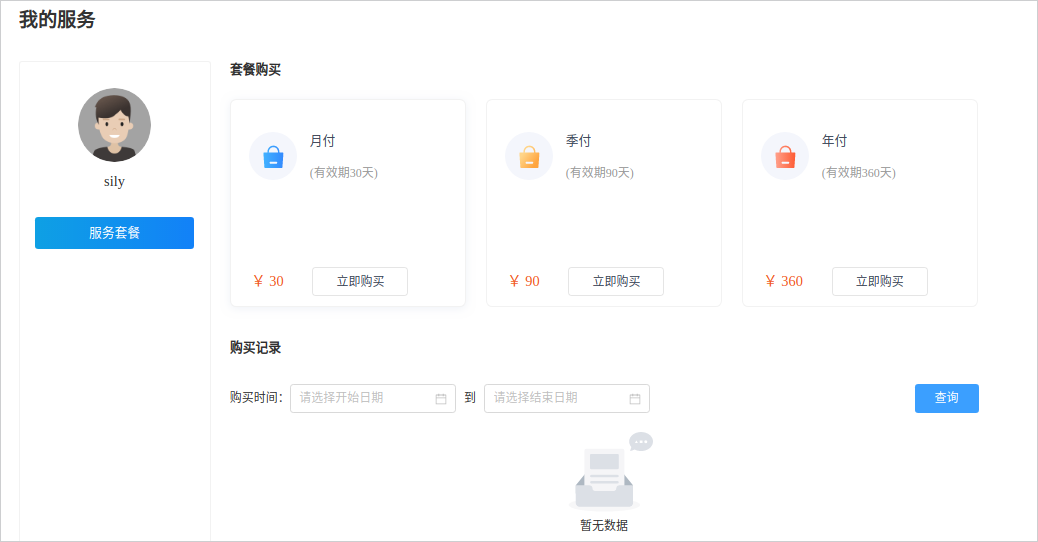Click the ¥ 360 price label
The height and width of the screenshot is (542, 1038).
pyautogui.click(x=784, y=281)
